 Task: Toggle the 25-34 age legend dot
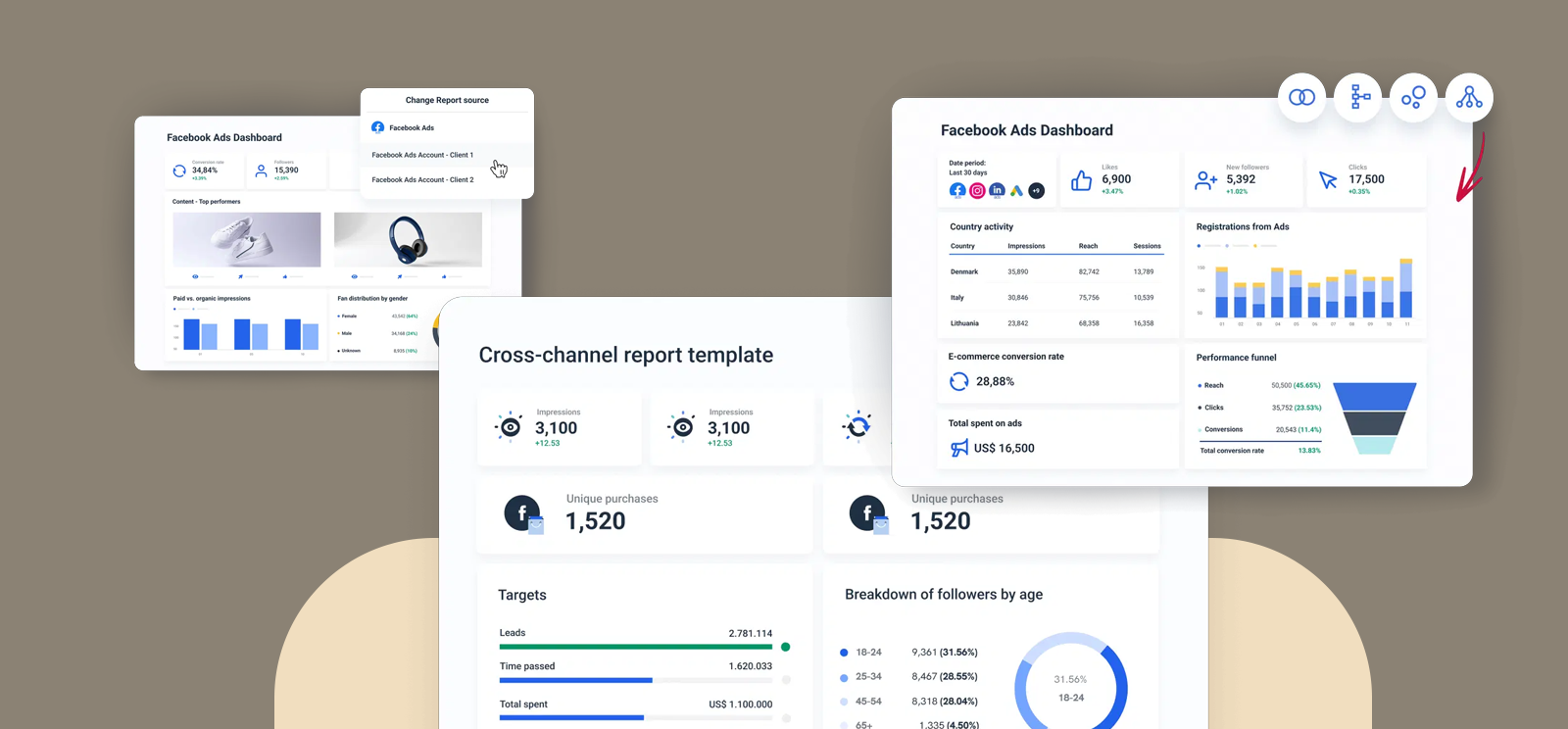click(x=844, y=677)
